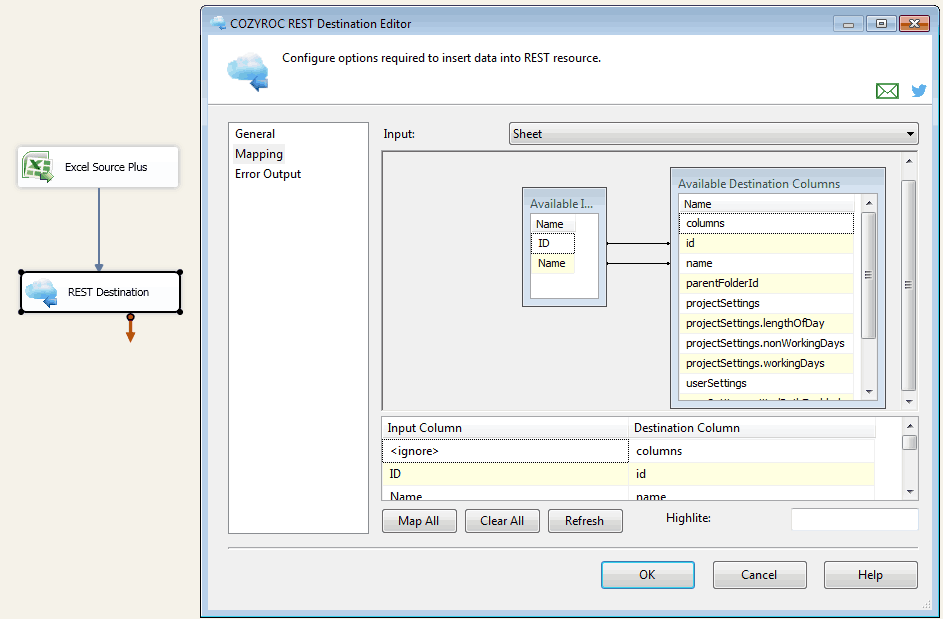
Task: Select projectSettings.nonWorkingDays destination column
Action: (x=766, y=343)
